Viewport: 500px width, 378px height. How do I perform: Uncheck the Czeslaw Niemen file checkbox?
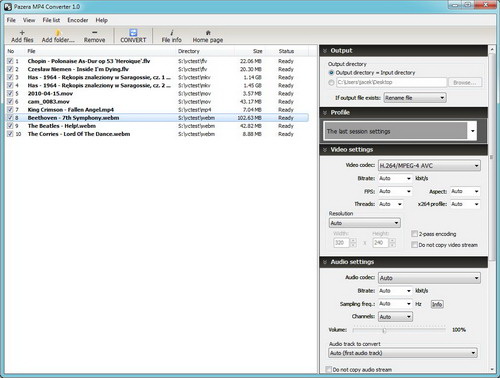pyautogui.click(x=10, y=69)
